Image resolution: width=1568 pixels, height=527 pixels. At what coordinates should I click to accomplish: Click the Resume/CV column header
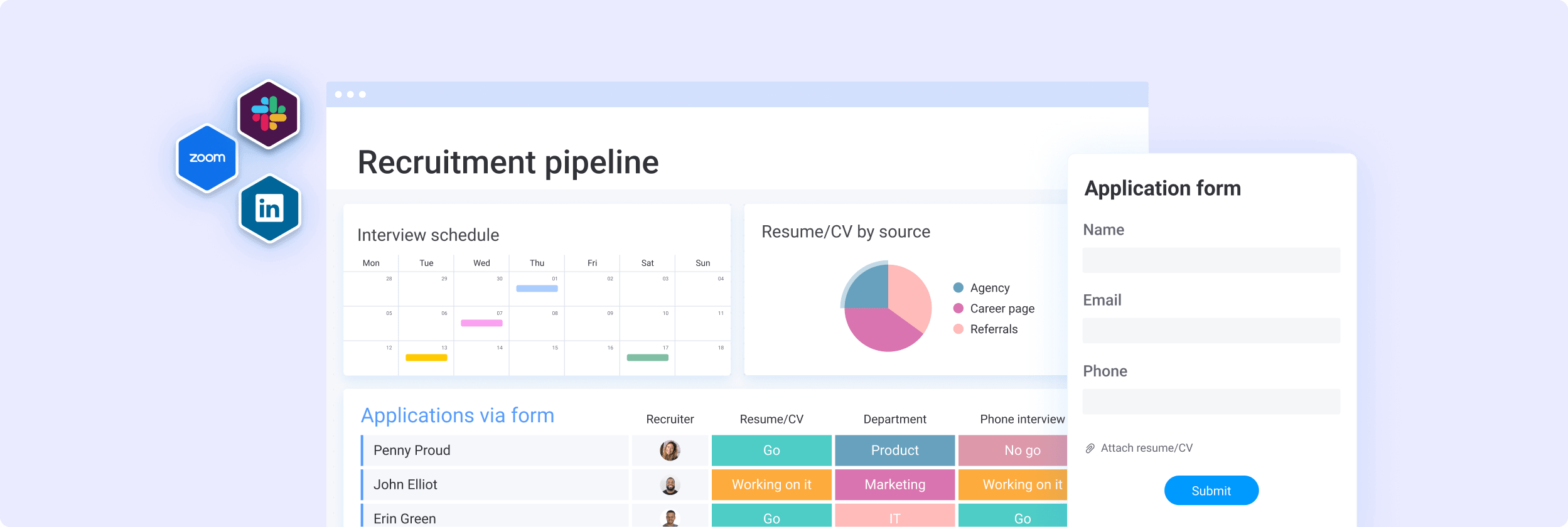tap(771, 419)
